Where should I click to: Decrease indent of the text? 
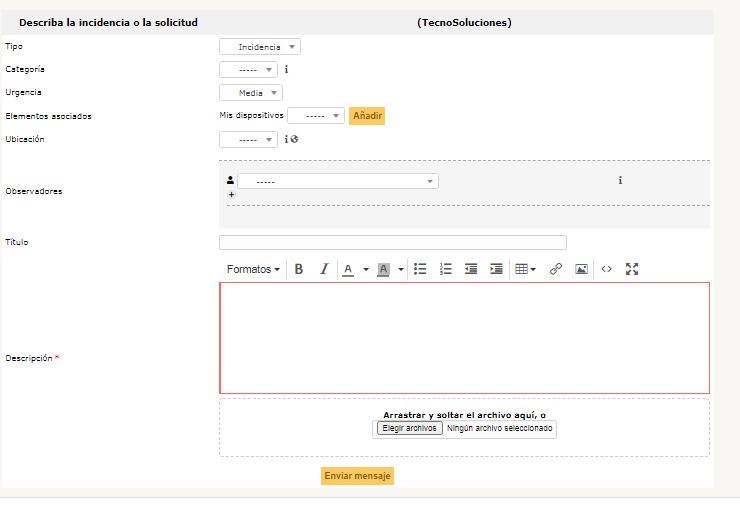tap(471, 269)
